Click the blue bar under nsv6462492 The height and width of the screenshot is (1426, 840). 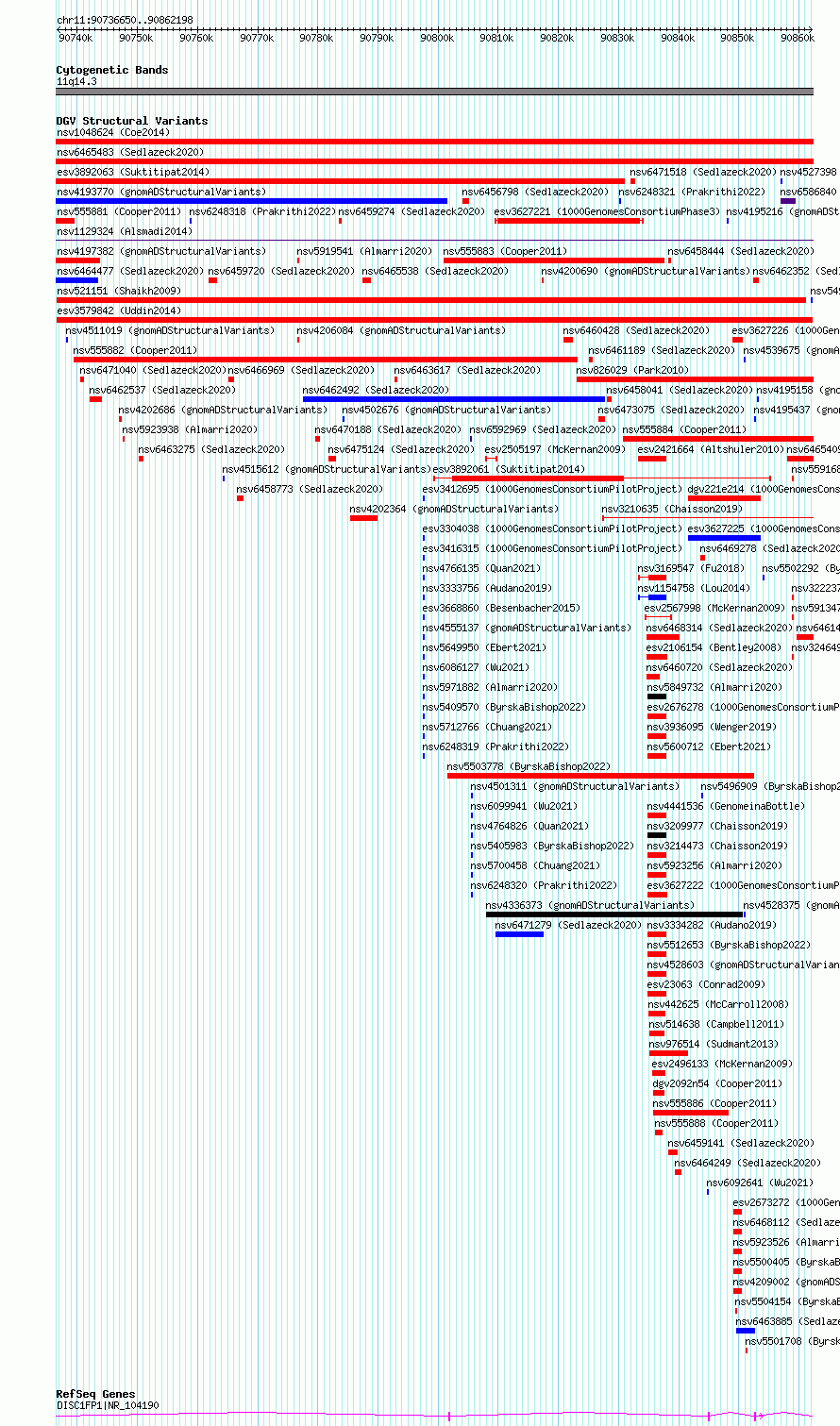(x=454, y=399)
